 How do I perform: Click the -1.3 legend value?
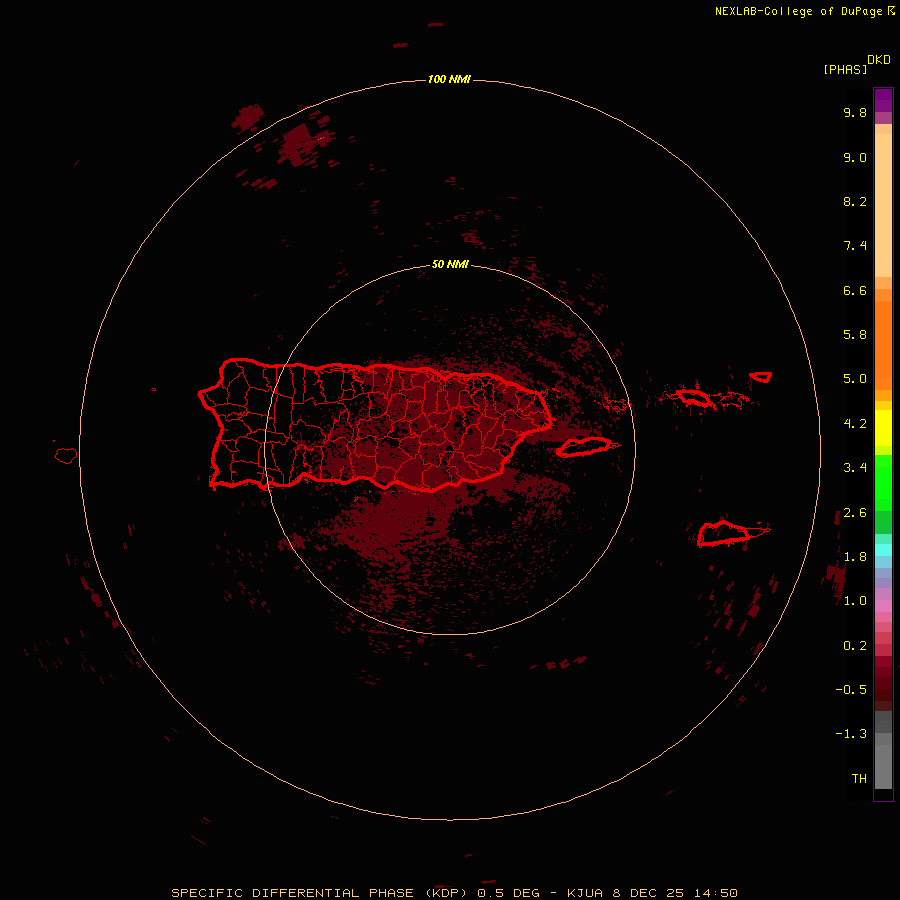851,734
